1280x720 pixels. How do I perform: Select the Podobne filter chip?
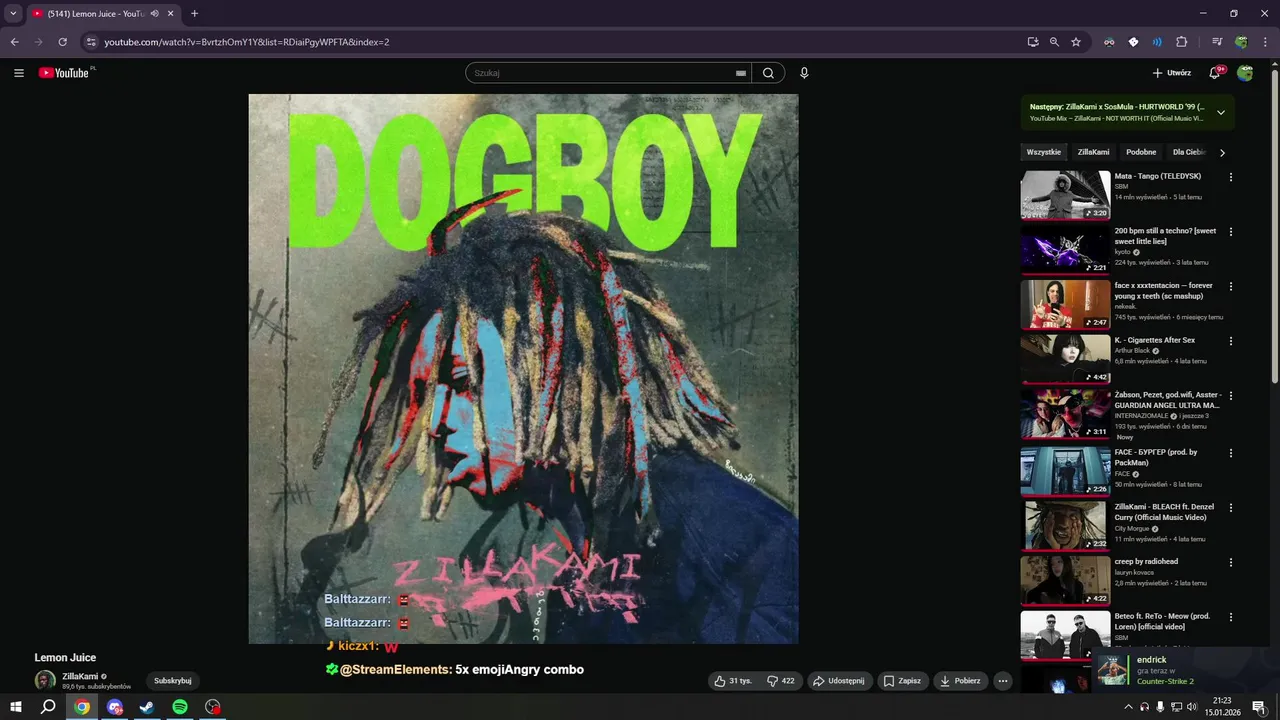click(1141, 152)
